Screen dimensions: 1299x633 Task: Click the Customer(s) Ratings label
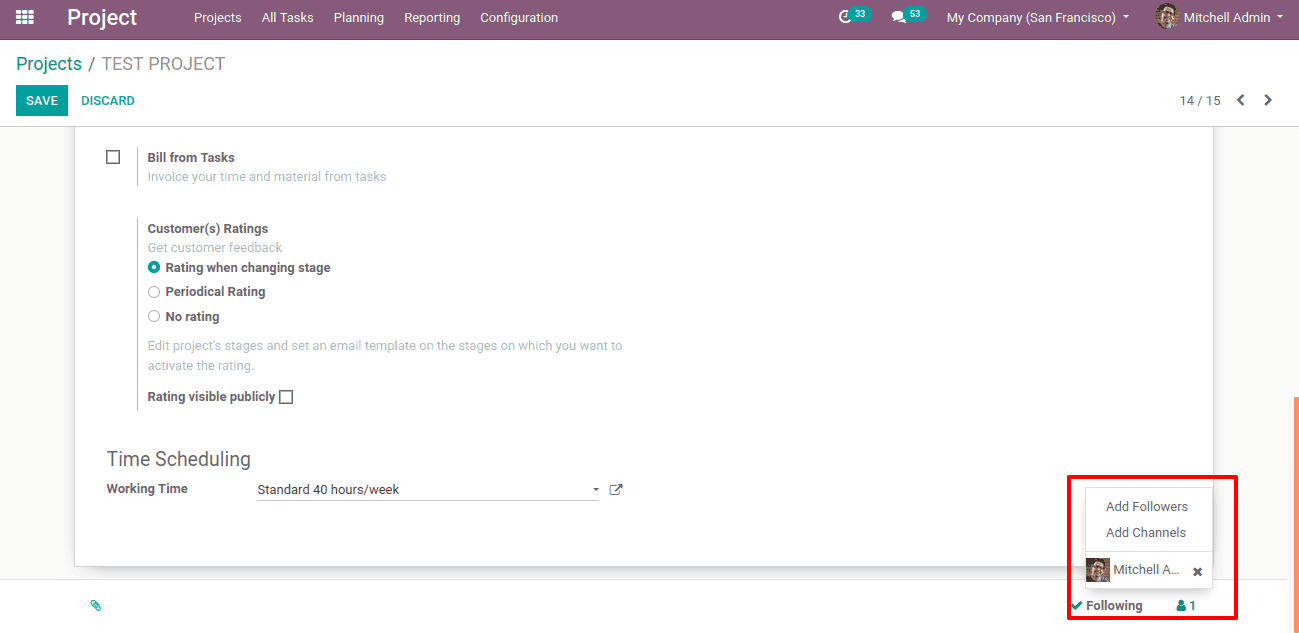tap(208, 228)
